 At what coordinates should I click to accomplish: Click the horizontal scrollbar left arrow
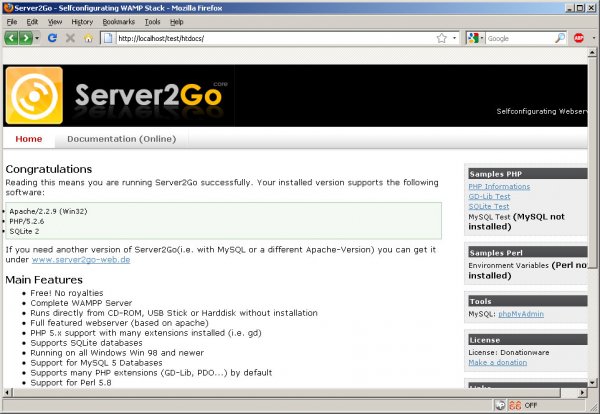click(7, 392)
